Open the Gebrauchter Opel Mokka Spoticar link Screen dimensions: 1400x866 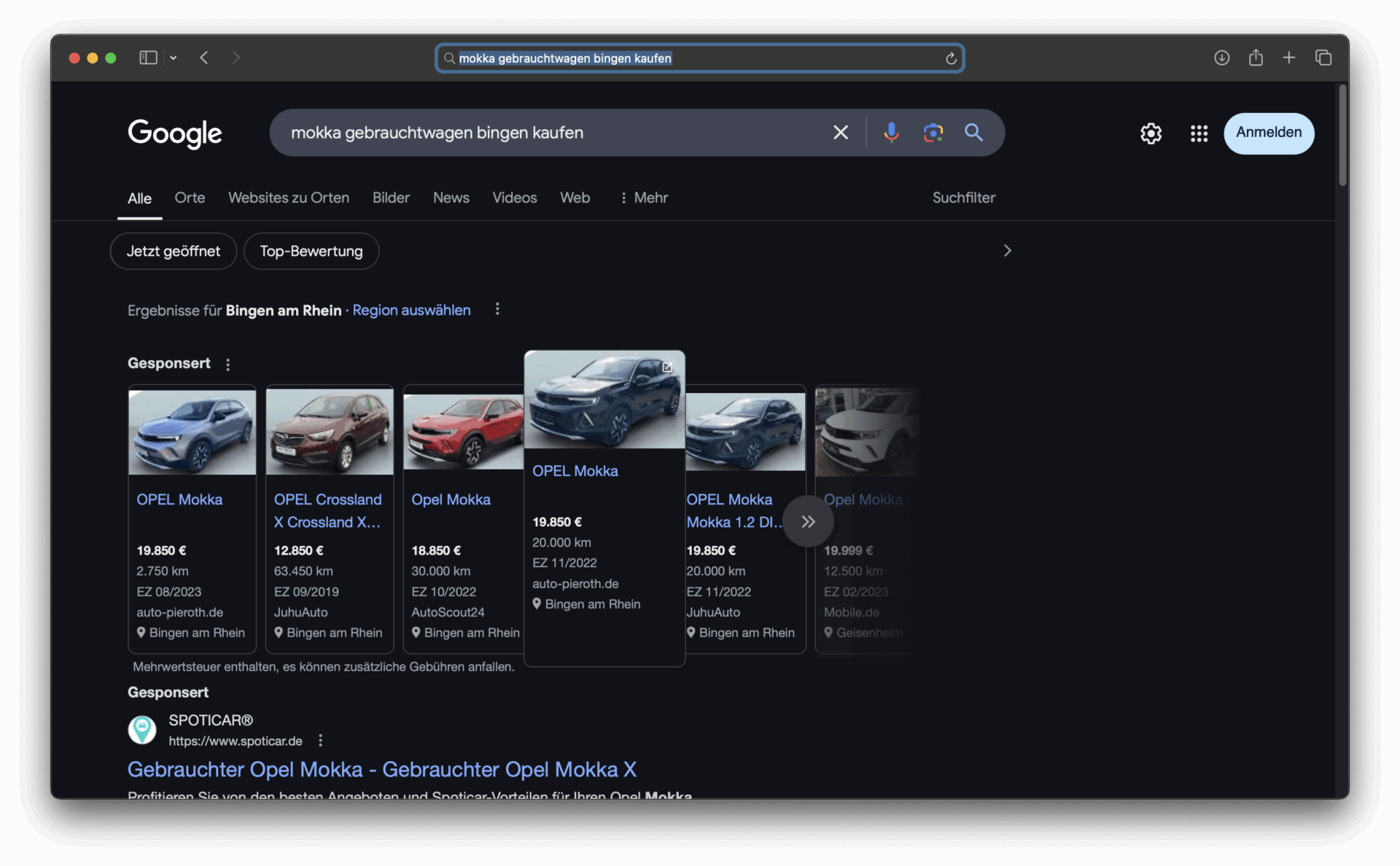[x=382, y=769]
